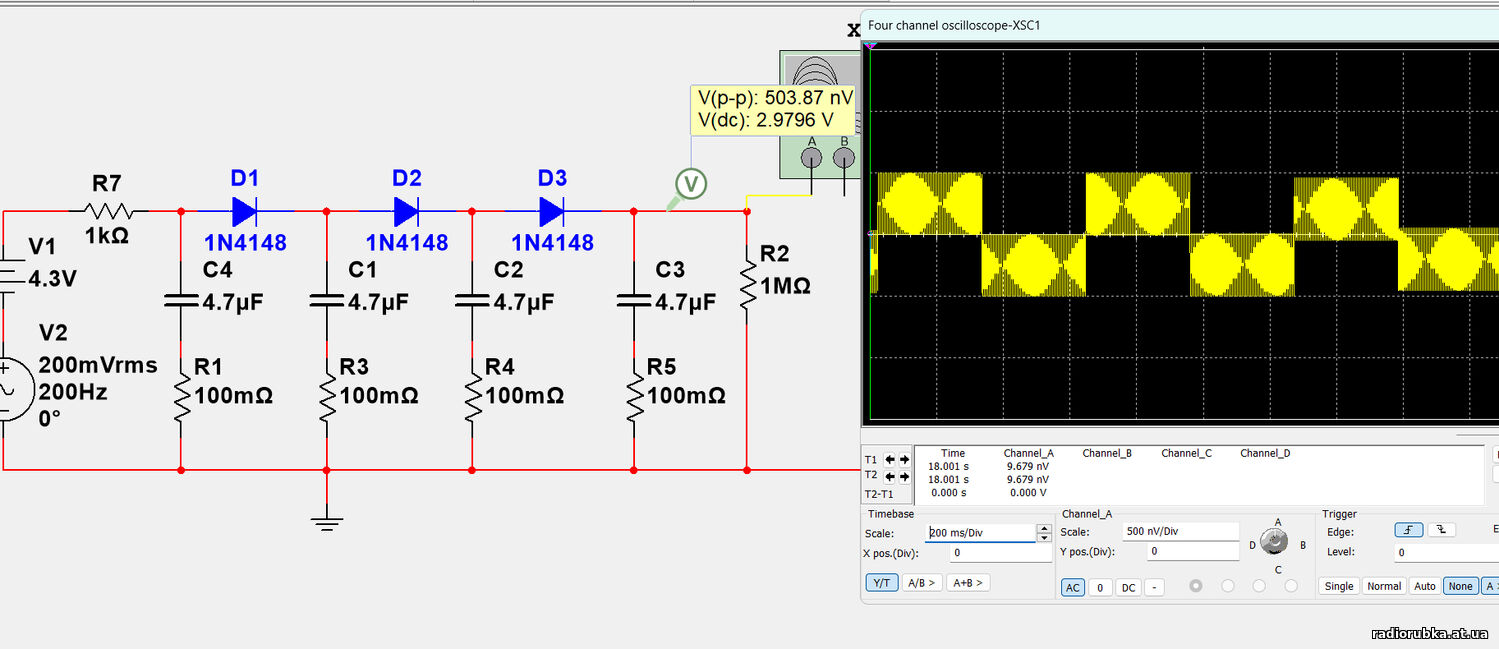Increase timebase scale with up spinner

1044,529
